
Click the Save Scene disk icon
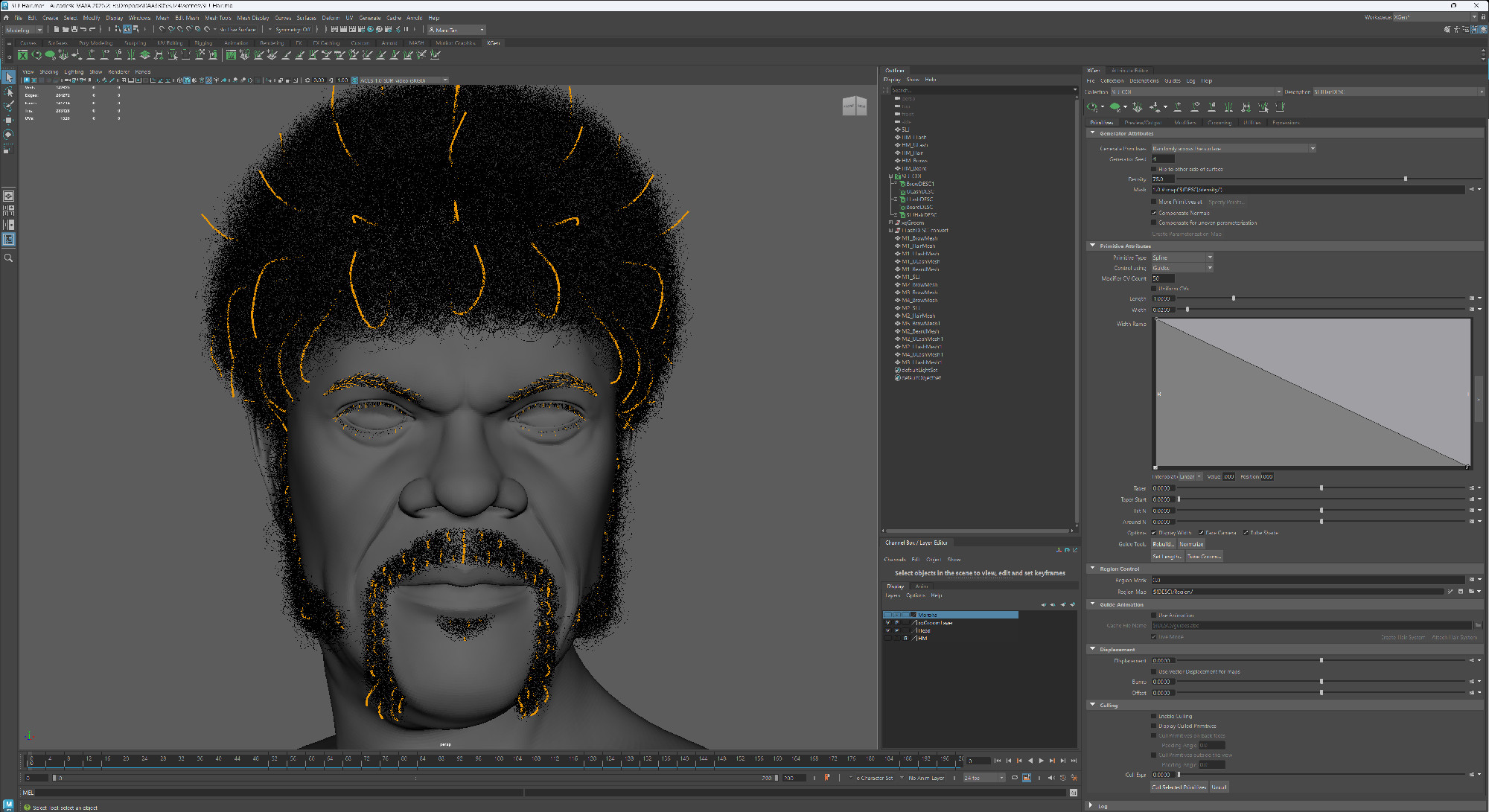pos(74,30)
